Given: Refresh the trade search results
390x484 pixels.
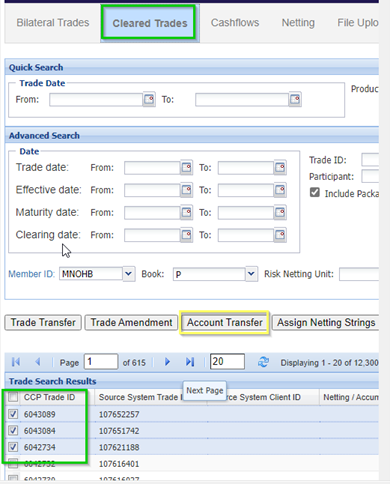Looking at the screenshot, I should click(x=263, y=362).
